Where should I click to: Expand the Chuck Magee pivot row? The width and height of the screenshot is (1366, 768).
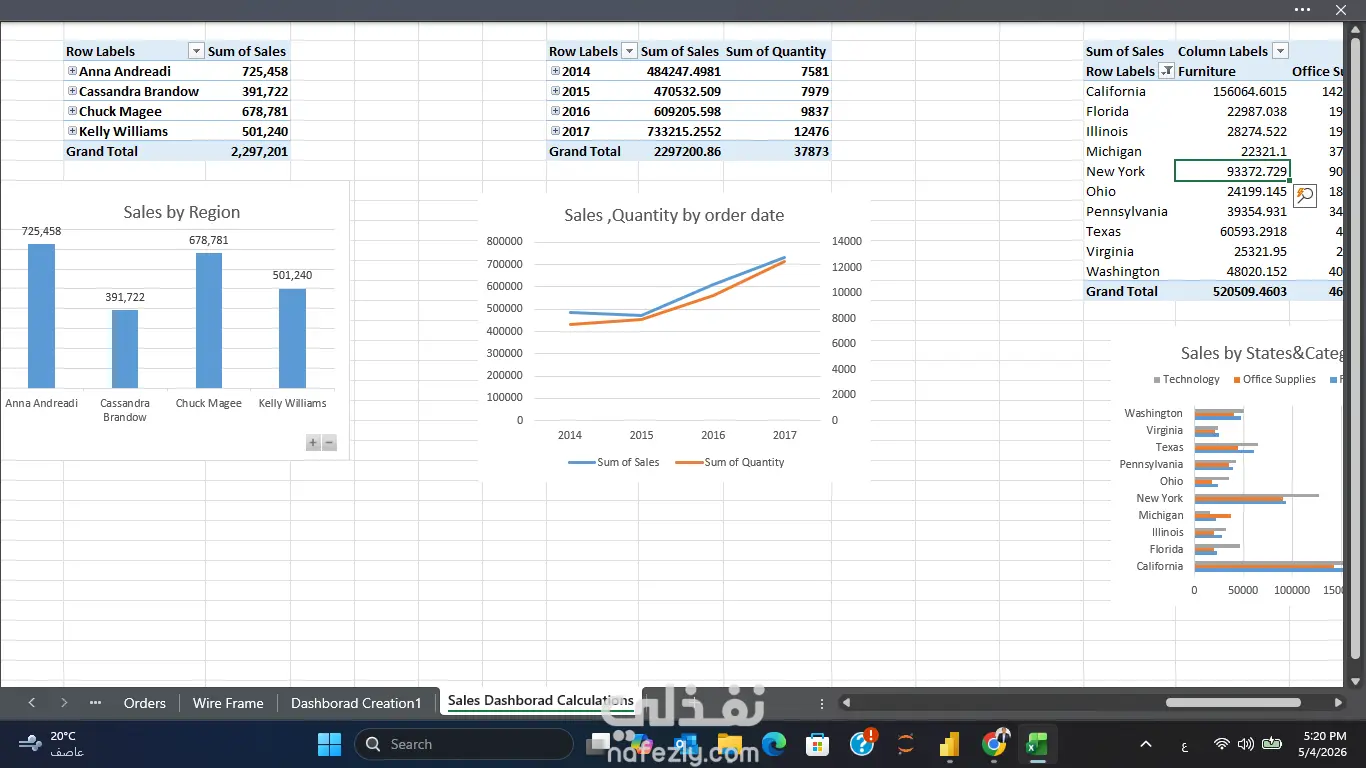pos(72,111)
